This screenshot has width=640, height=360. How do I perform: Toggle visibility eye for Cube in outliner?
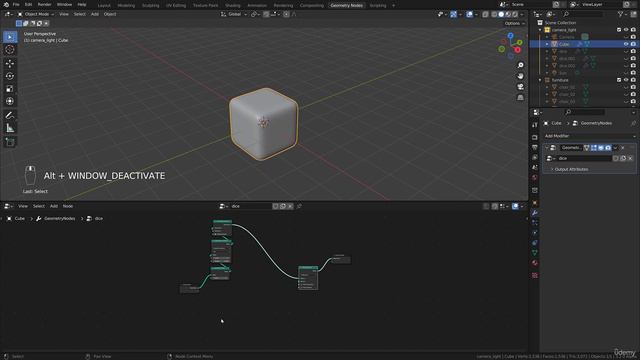[626, 44]
